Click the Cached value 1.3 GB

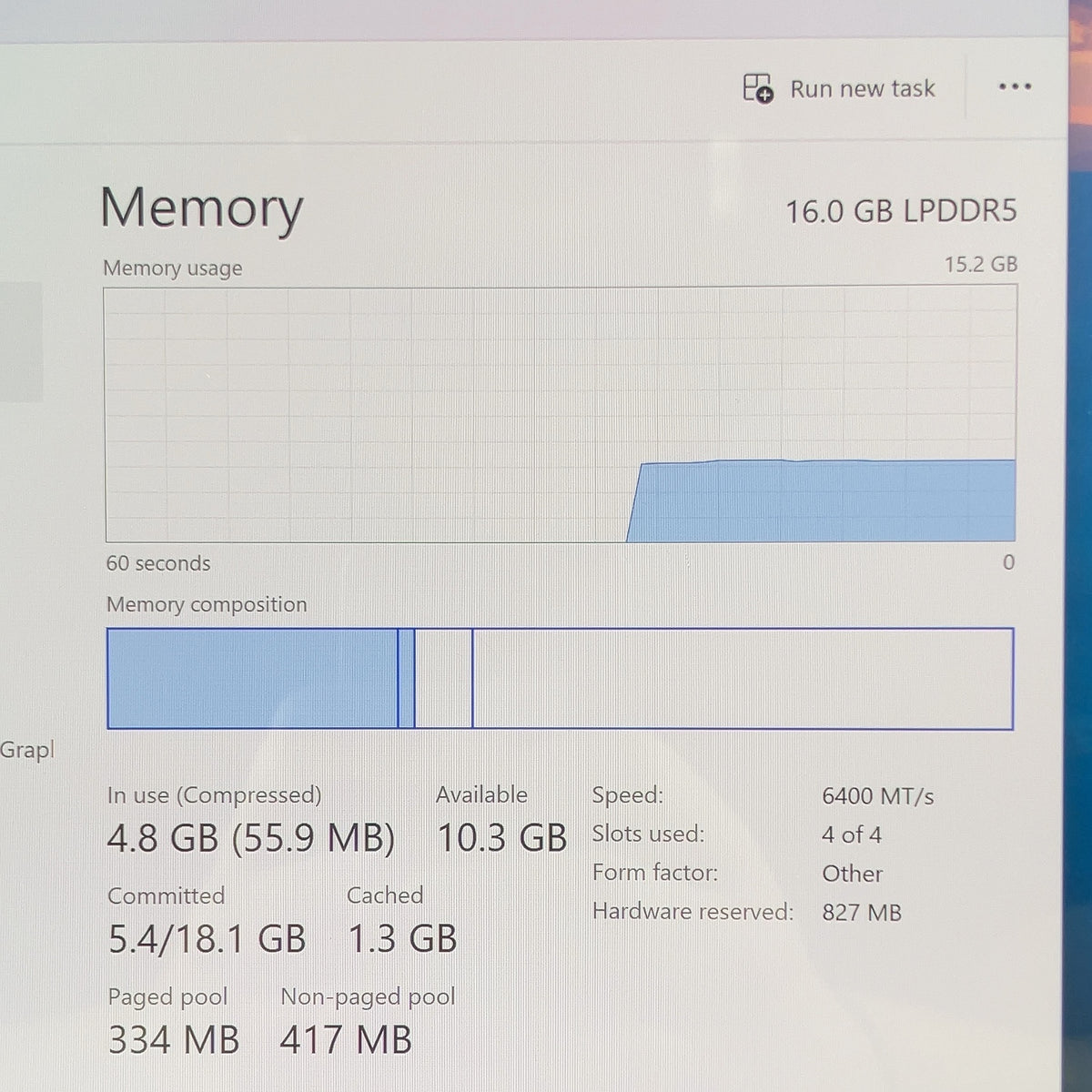tap(402, 939)
